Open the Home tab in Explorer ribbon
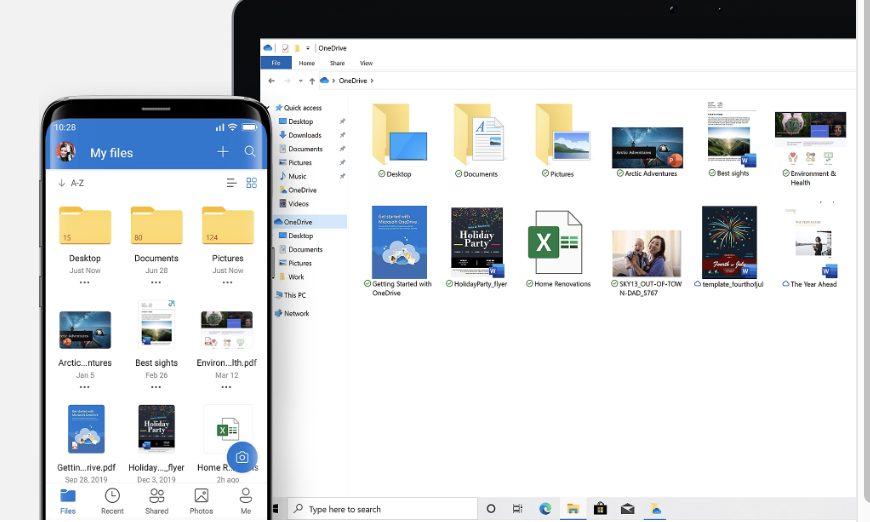The image size is (870, 522). point(306,63)
